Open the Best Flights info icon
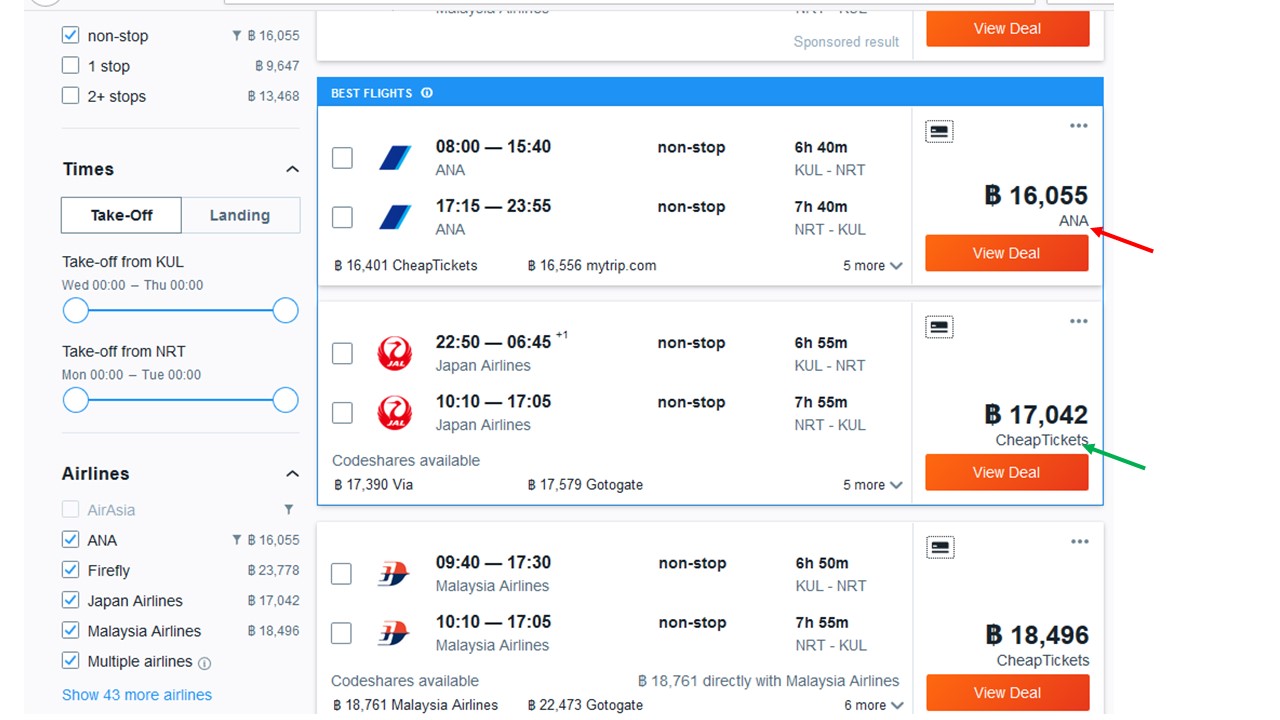Screen dimensions: 1280x720 (x=427, y=93)
